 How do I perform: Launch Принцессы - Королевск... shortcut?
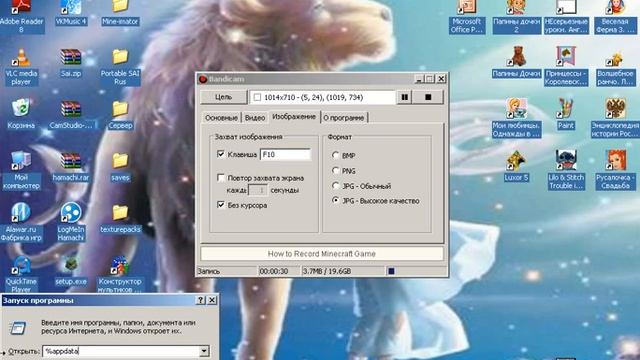tap(566, 56)
